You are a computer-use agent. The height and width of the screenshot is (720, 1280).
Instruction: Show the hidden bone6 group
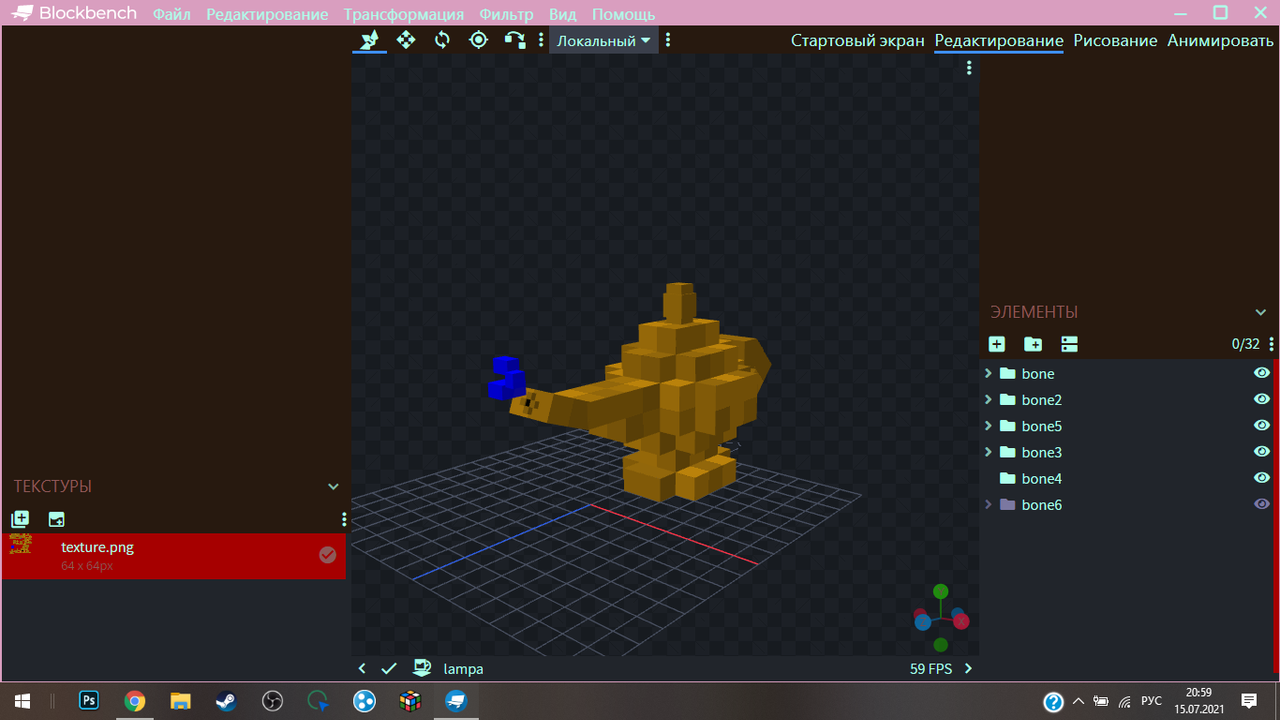[1261, 504]
